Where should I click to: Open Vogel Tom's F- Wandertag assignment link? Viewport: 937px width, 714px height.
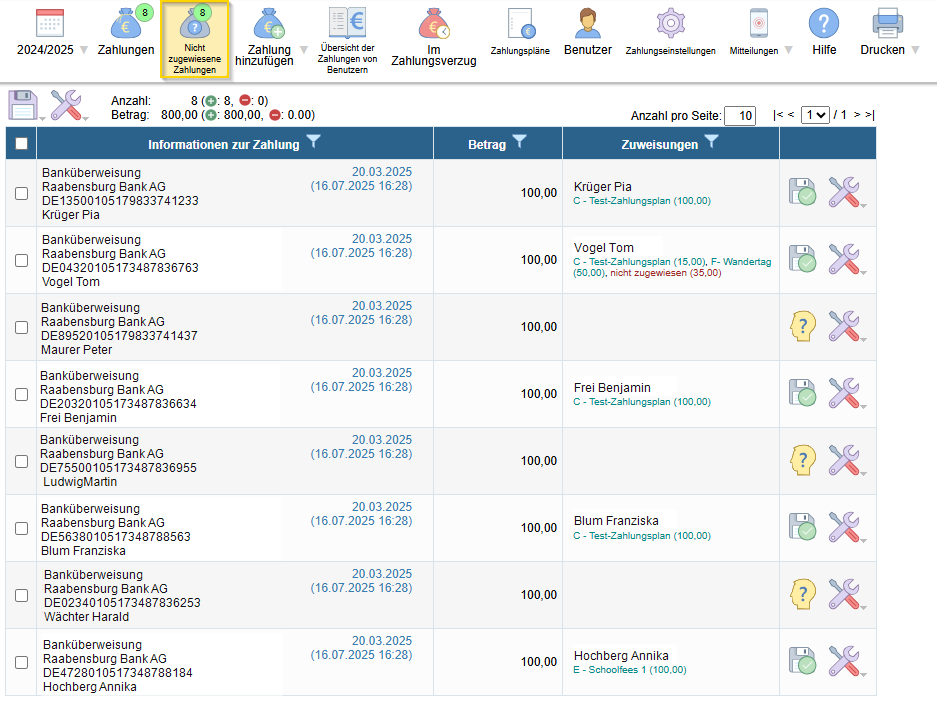tap(741, 262)
